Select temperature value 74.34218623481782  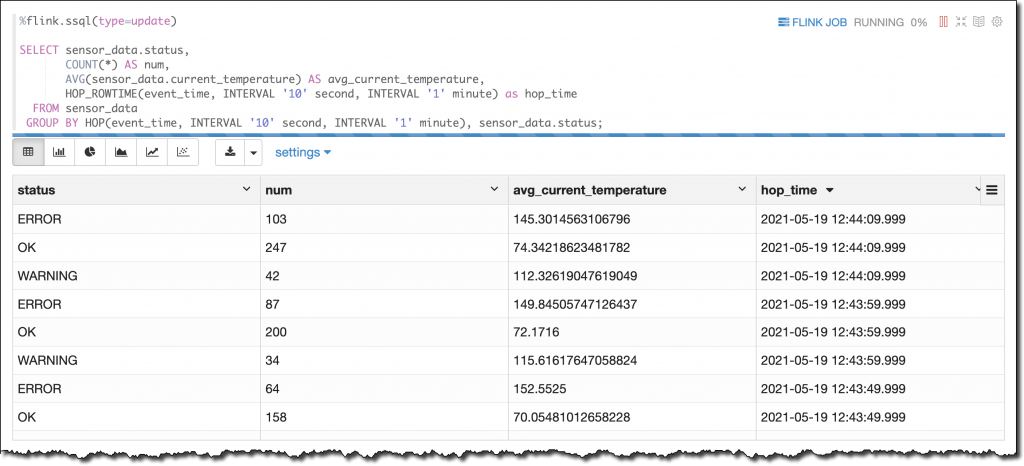coord(573,247)
